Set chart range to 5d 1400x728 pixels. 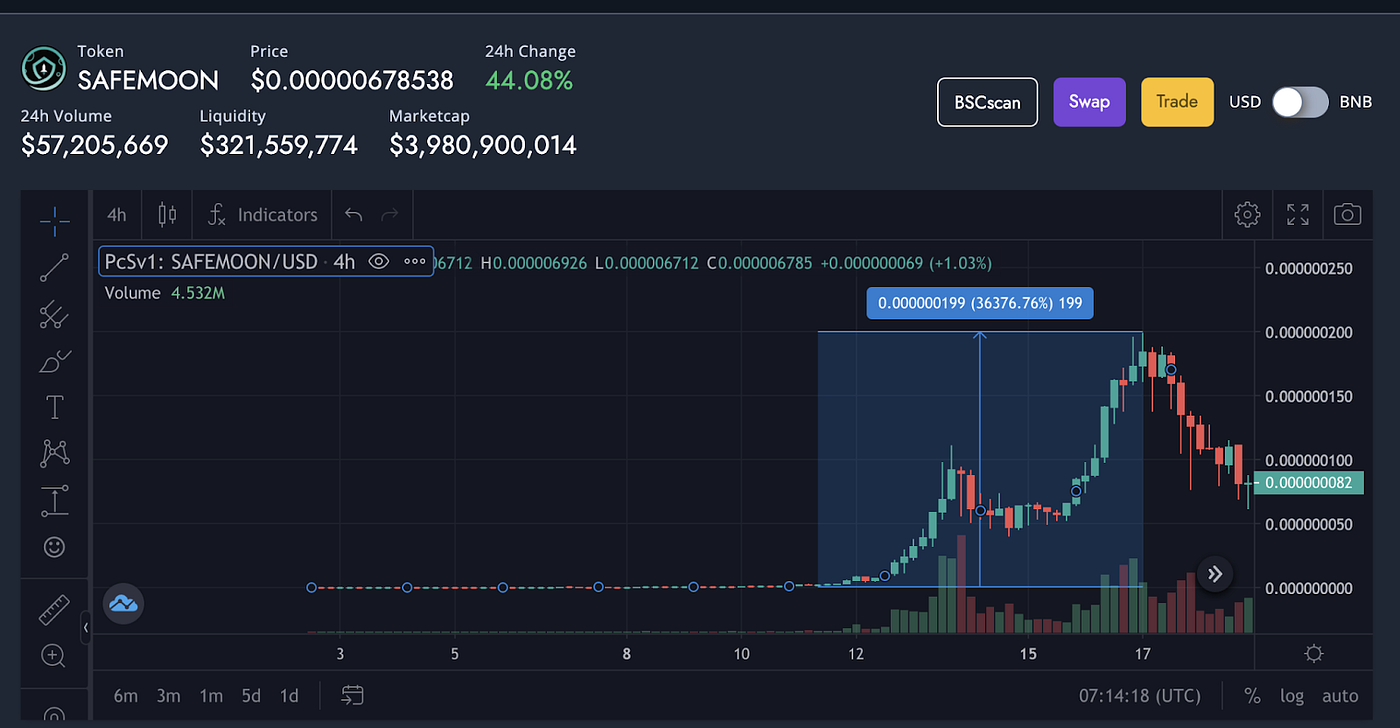[251, 696]
